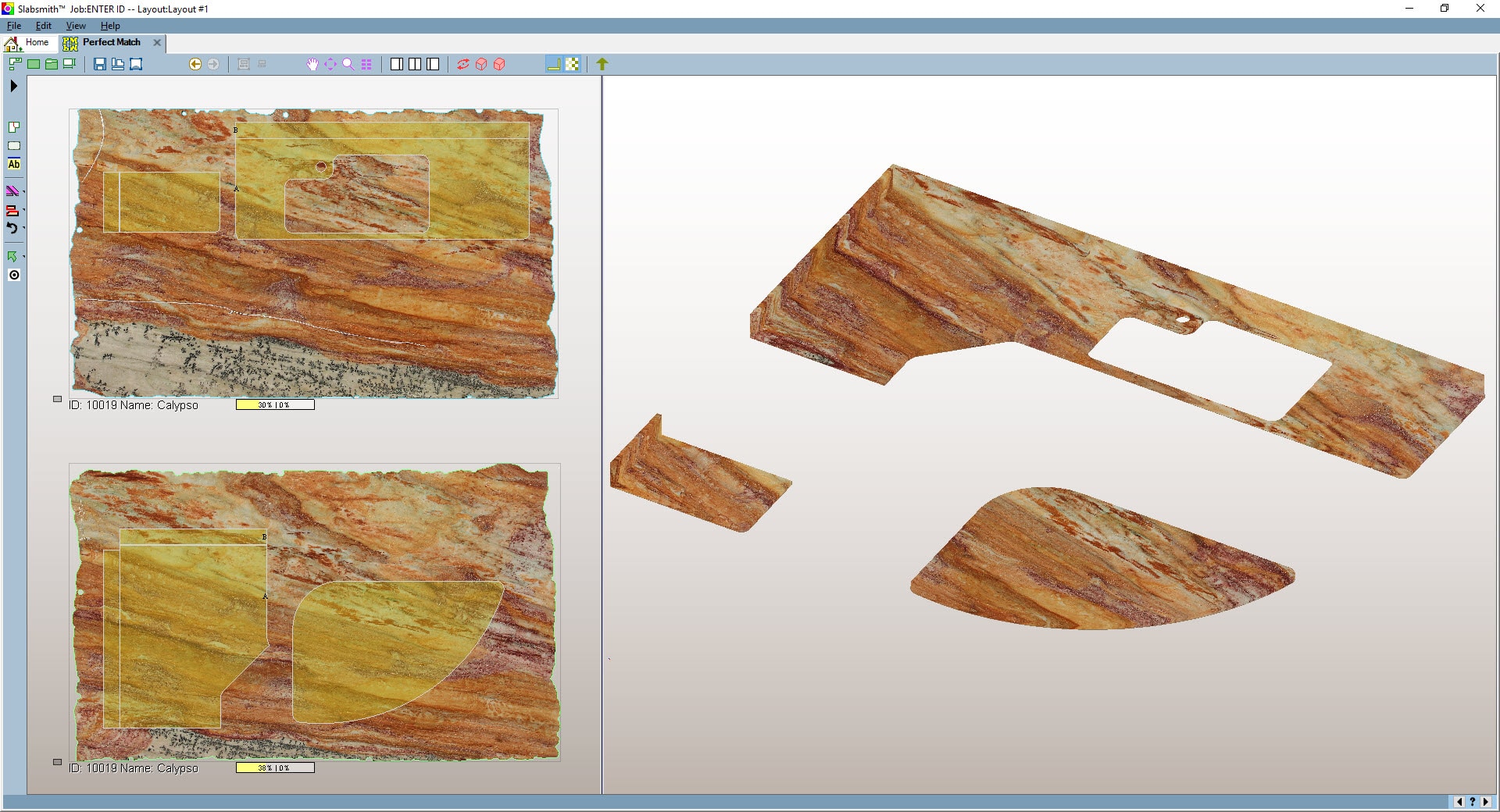Viewport: 1500px width, 812px height.
Task: Select the rectangle tool in the left sidebar
Action: 12,146
